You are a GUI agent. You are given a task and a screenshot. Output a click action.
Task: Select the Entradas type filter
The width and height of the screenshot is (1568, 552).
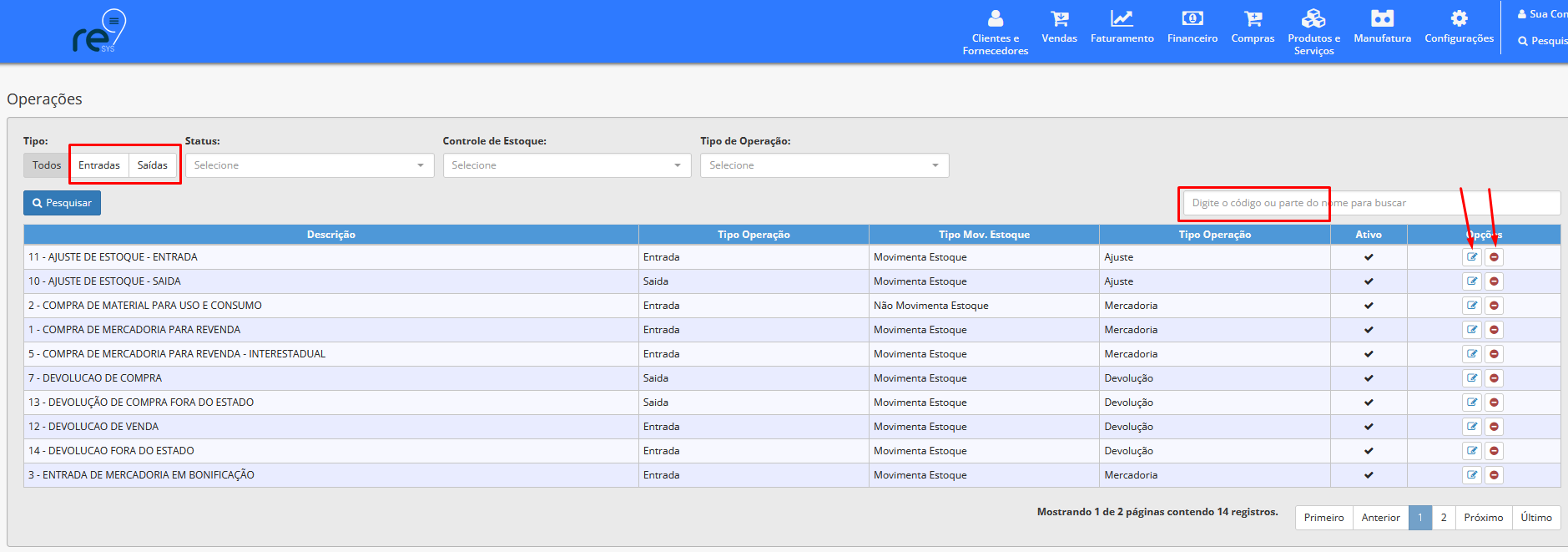(99, 165)
